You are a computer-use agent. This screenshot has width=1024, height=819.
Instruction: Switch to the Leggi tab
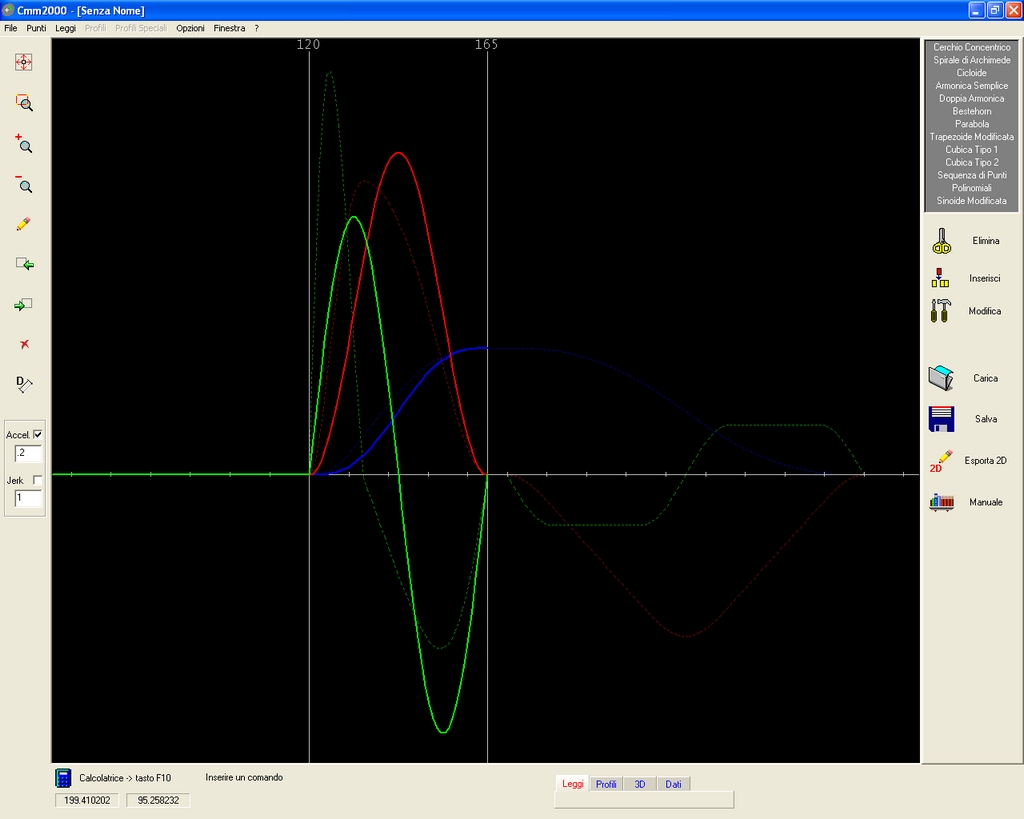pyautogui.click(x=573, y=784)
